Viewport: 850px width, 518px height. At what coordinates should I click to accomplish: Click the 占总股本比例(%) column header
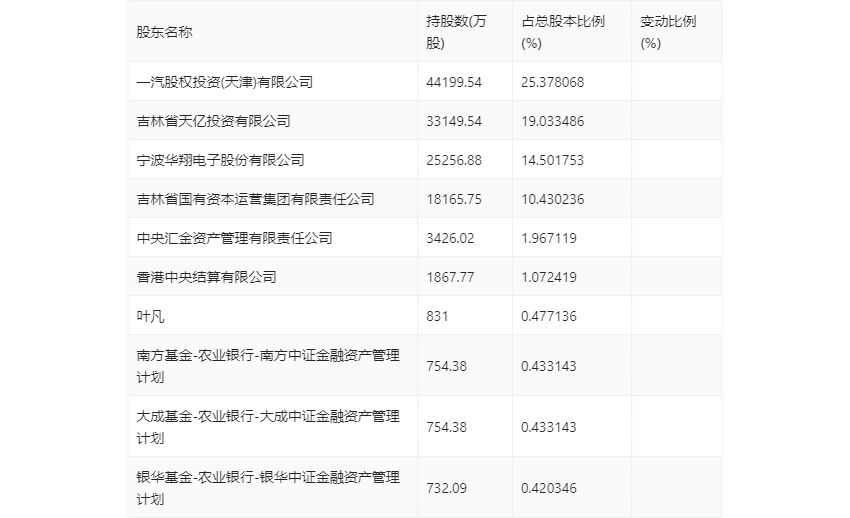[x=563, y=32]
